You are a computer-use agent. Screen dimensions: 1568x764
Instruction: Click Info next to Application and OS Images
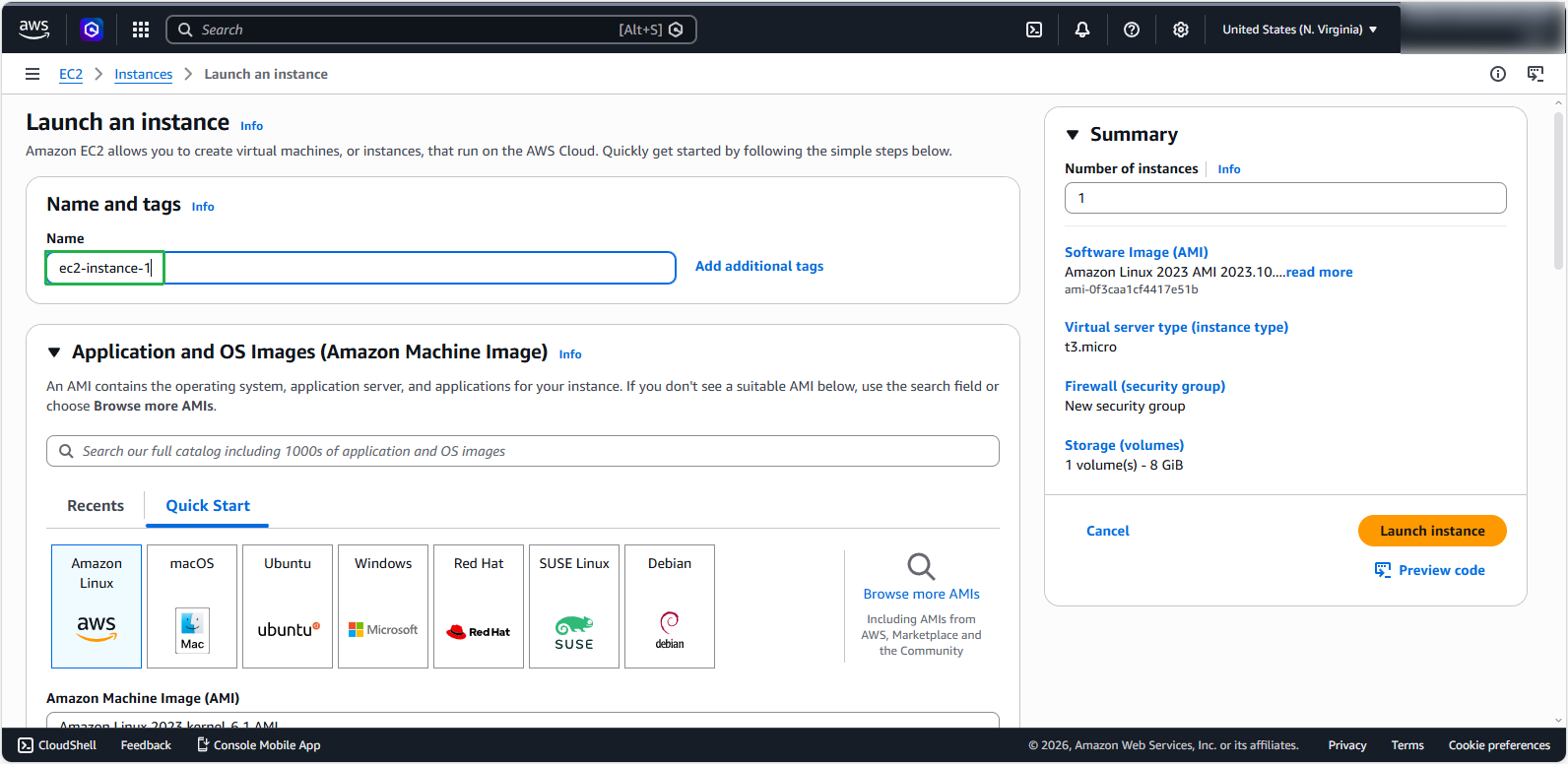point(570,354)
